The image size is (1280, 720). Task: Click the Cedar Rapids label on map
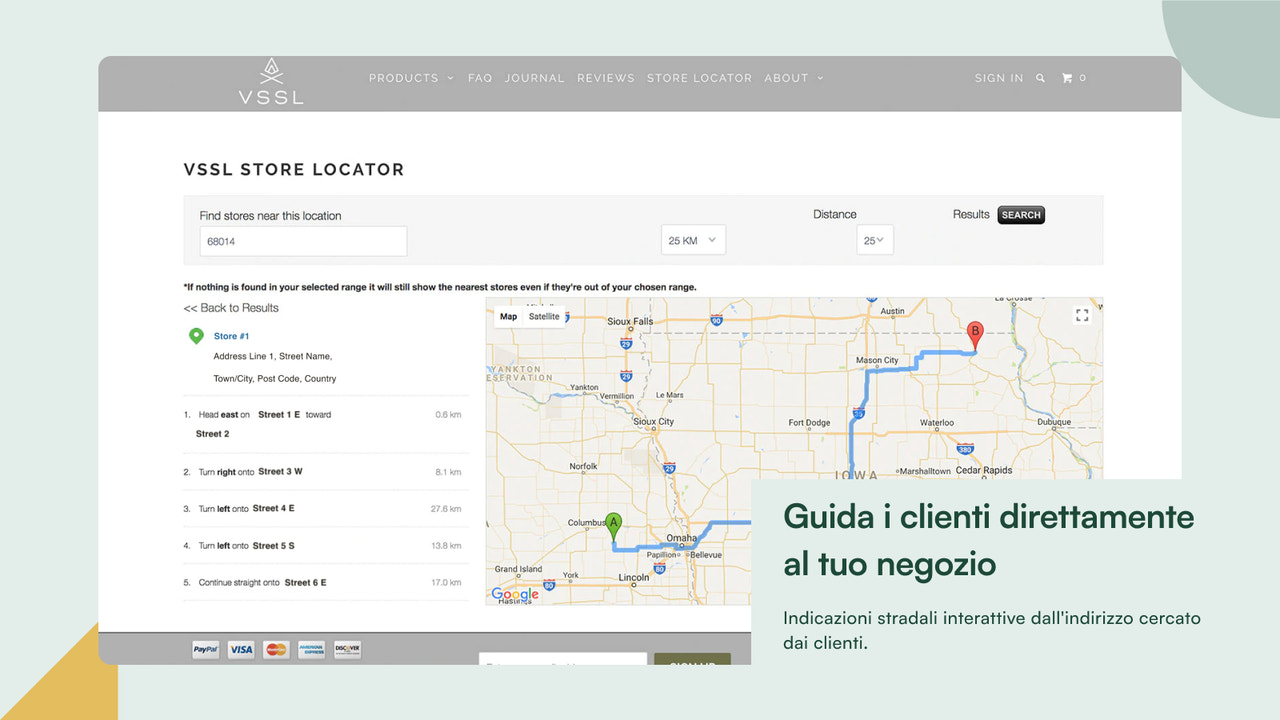(984, 470)
